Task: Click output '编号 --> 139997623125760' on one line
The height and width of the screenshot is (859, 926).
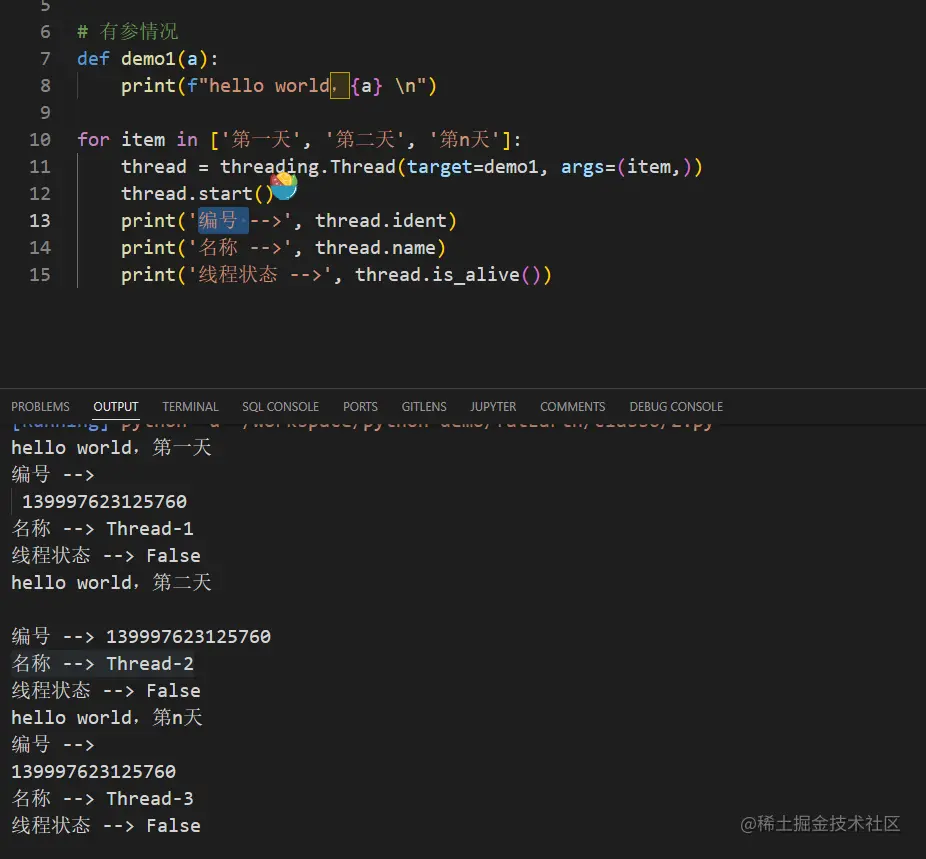Action: (141, 636)
